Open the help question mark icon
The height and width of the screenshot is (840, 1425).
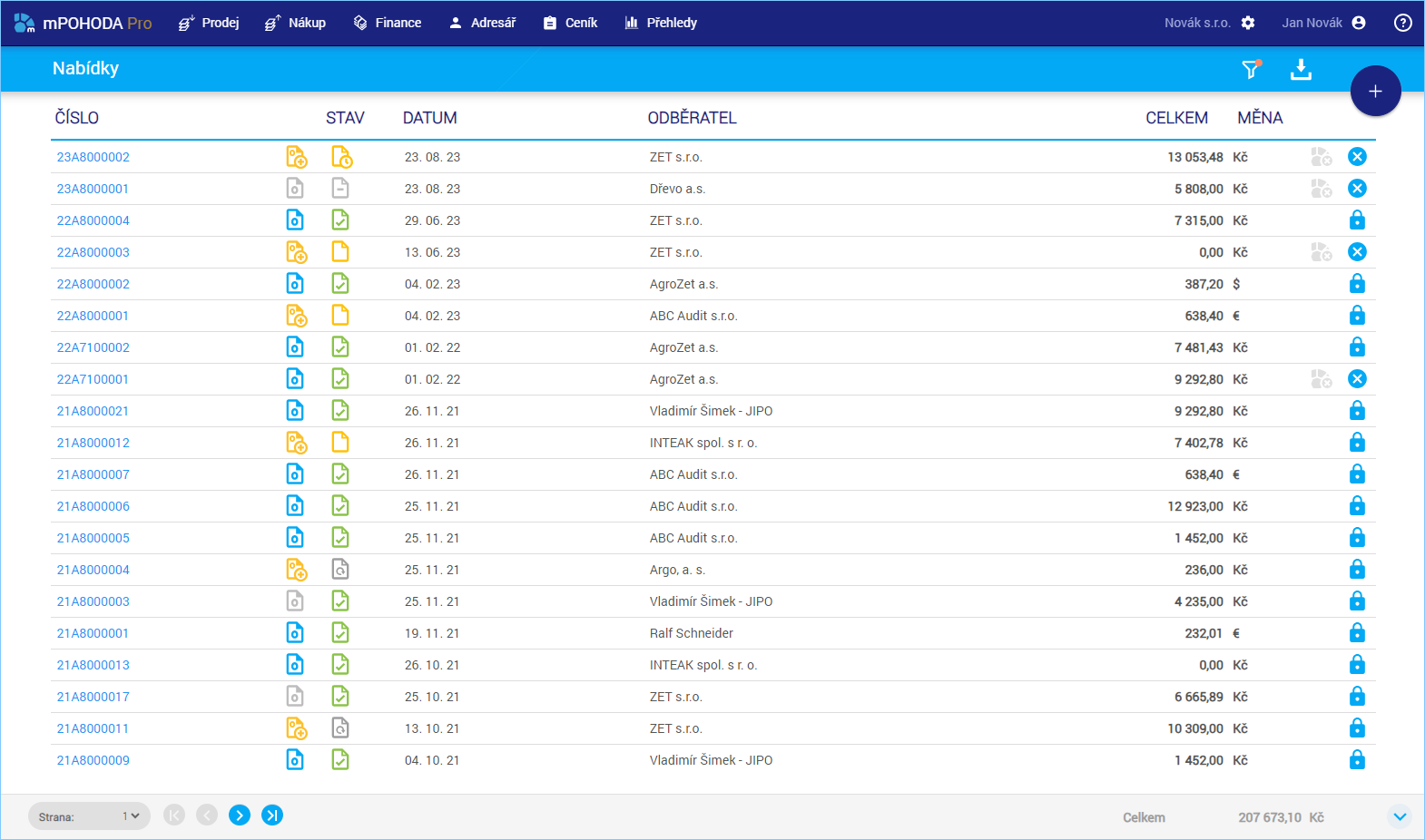point(1402,23)
